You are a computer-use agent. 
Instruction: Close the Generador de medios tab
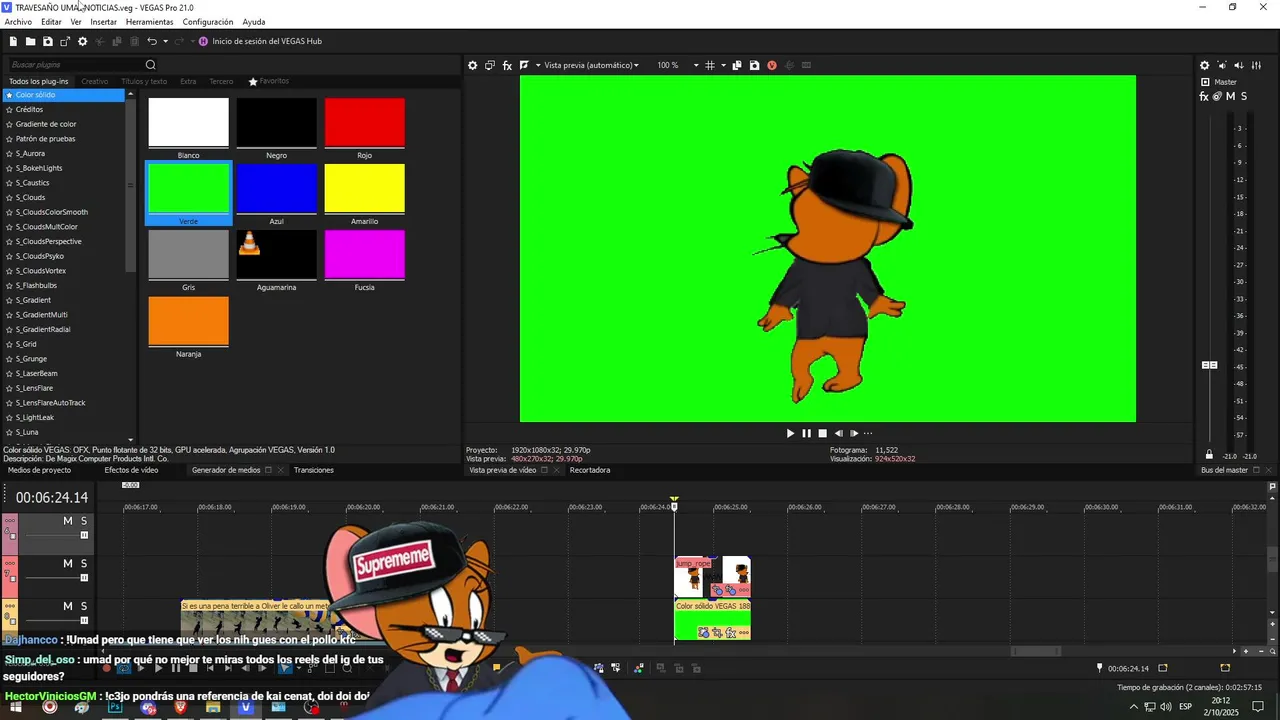280,470
